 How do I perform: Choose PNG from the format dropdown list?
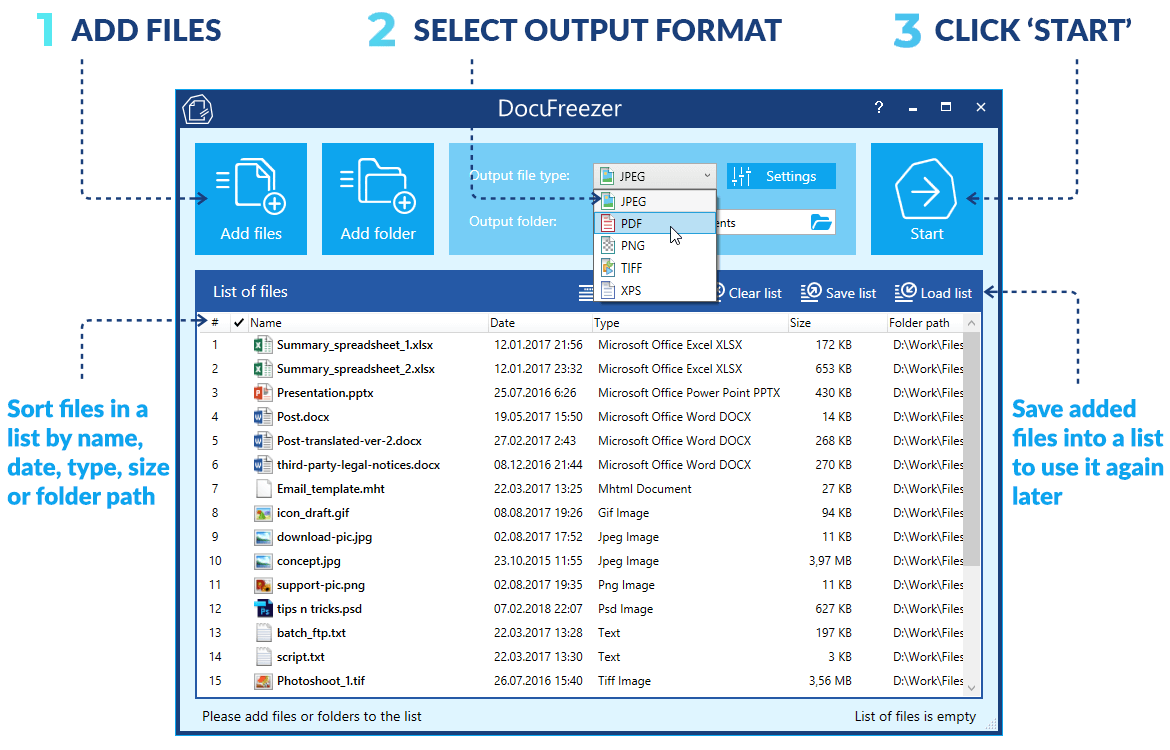click(655, 246)
